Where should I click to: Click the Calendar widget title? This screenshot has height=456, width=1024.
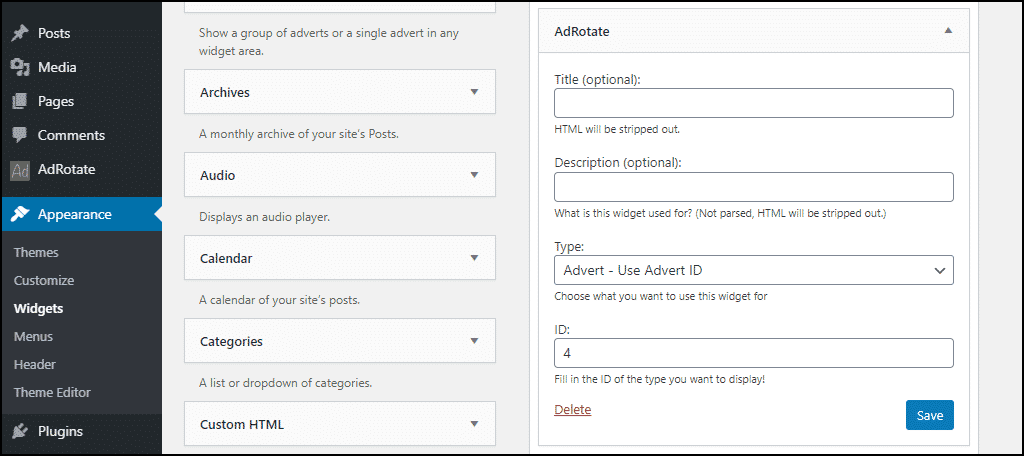[x=226, y=259]
